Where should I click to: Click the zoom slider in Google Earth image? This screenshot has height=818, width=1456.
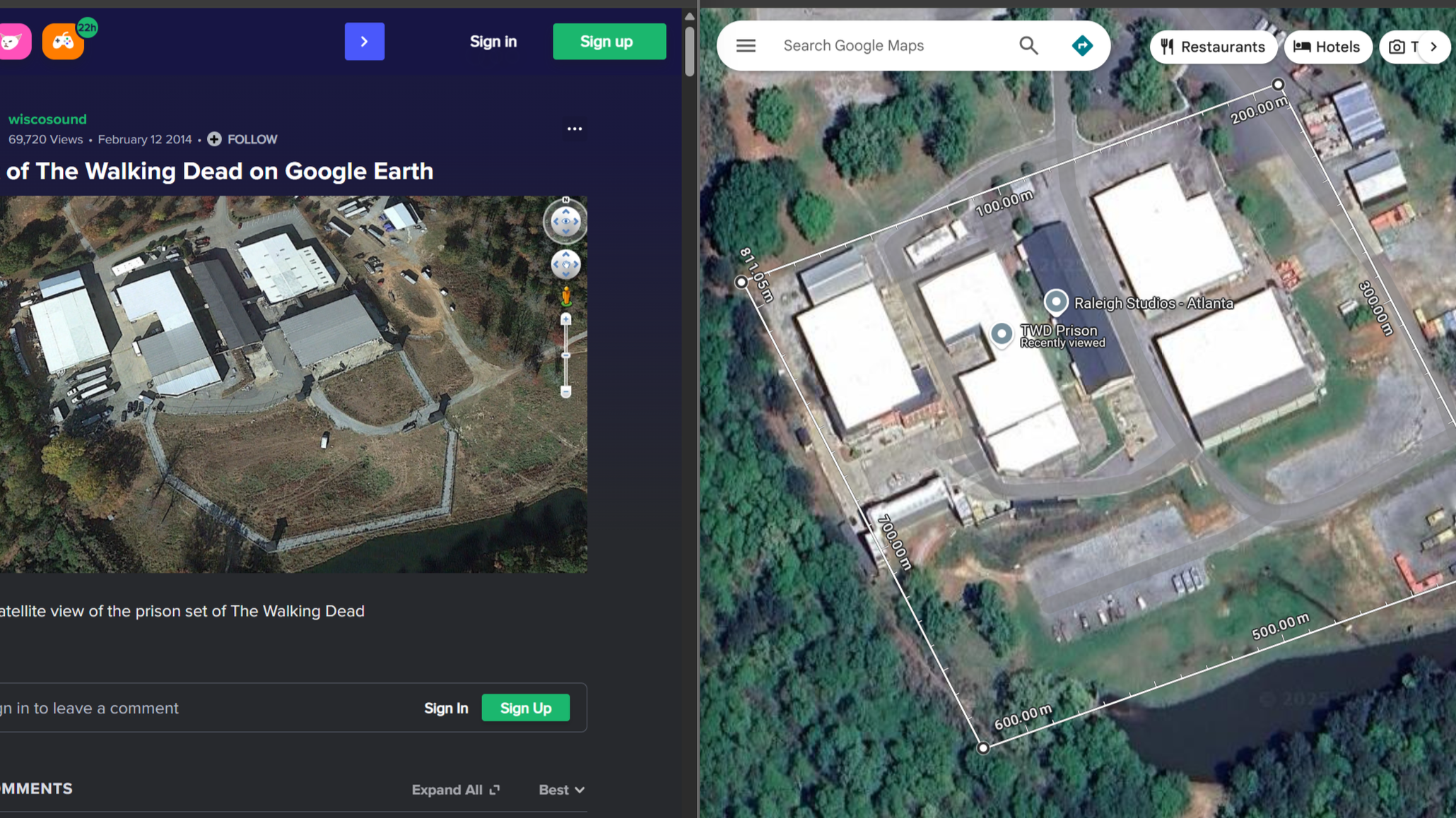click(565, 355)
